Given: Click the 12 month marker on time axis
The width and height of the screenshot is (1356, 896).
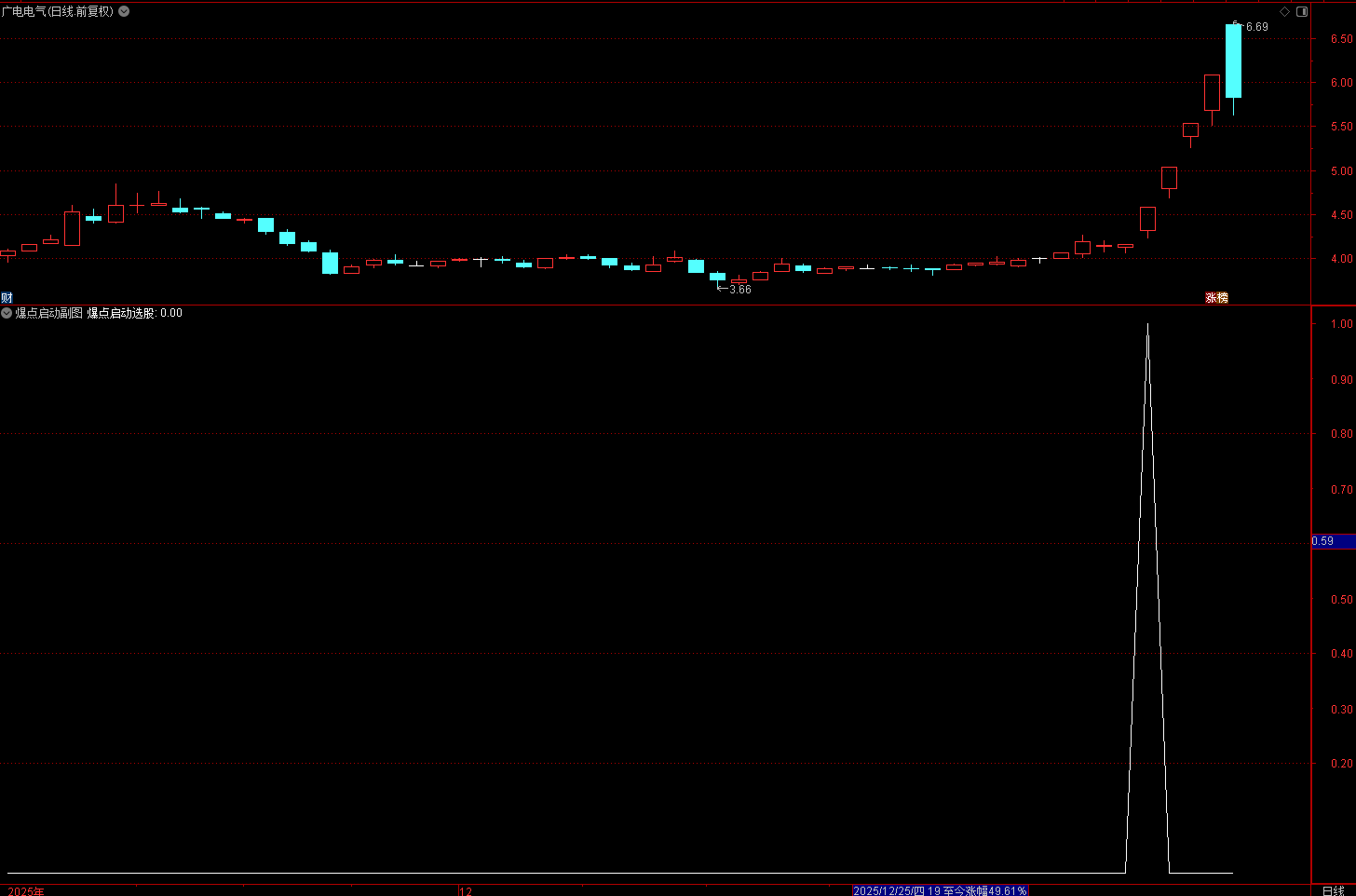Looking at the screenshot, I should 466,890.
